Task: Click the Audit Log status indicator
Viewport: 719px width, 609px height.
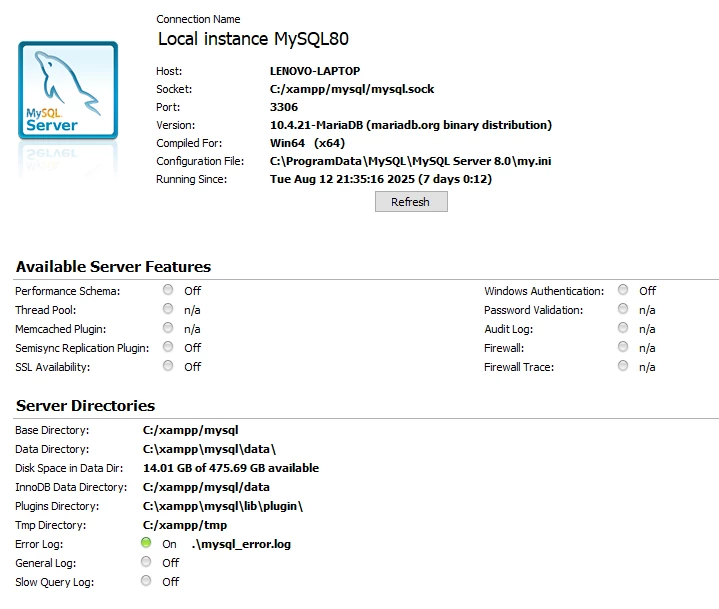Action: 623,327
